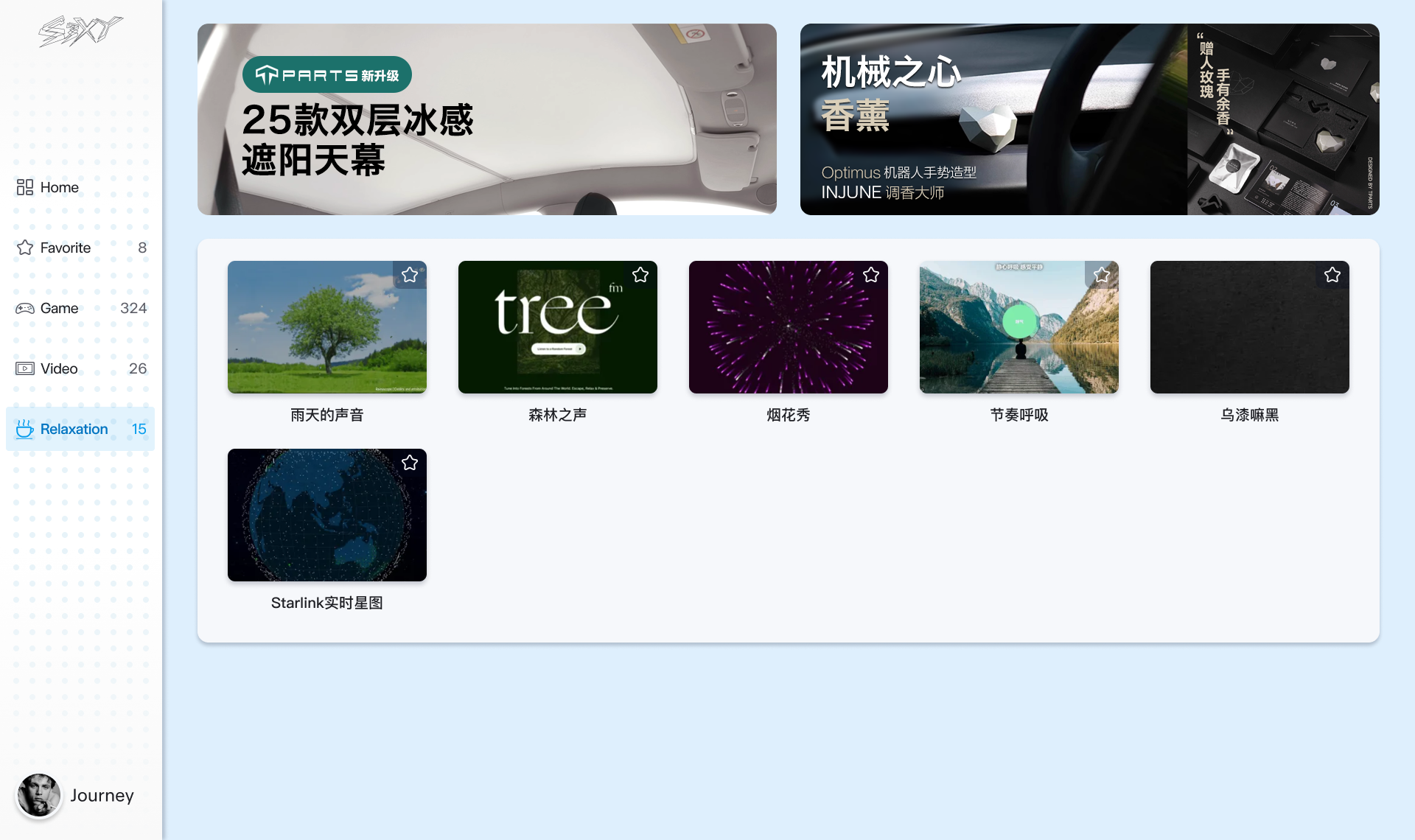Click the PARTS新升级 badge
1415x840 pixels.
click(x=327, y=74)
